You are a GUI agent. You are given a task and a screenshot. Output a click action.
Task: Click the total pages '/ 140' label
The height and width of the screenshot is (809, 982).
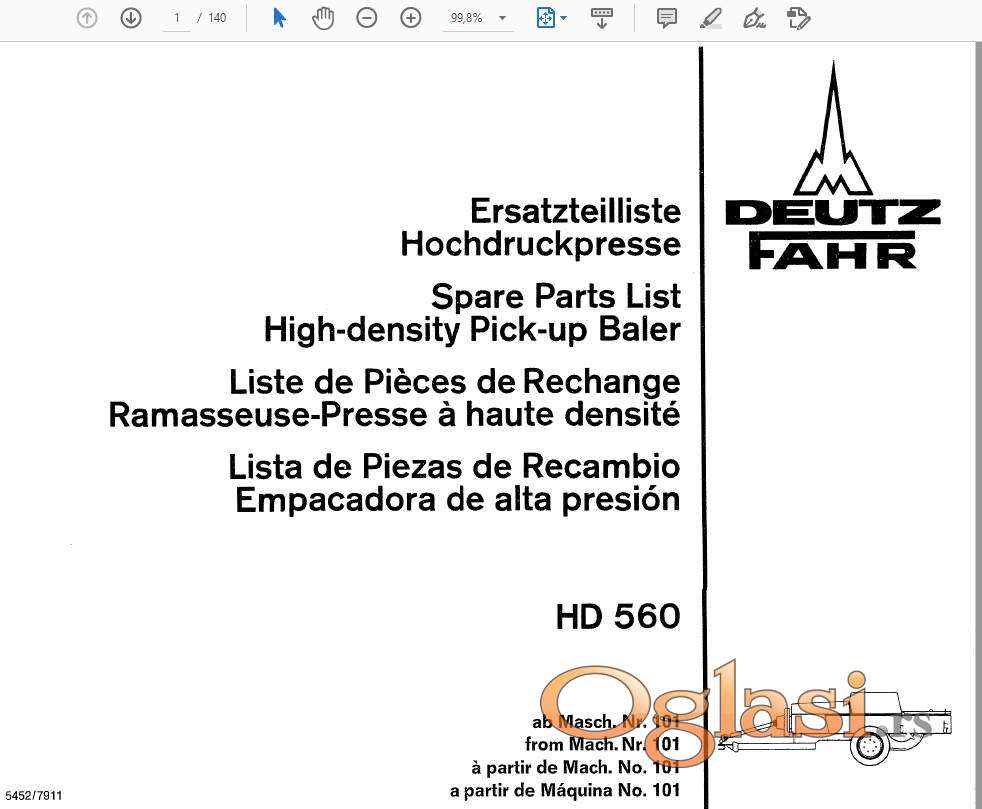click(212, 18)
